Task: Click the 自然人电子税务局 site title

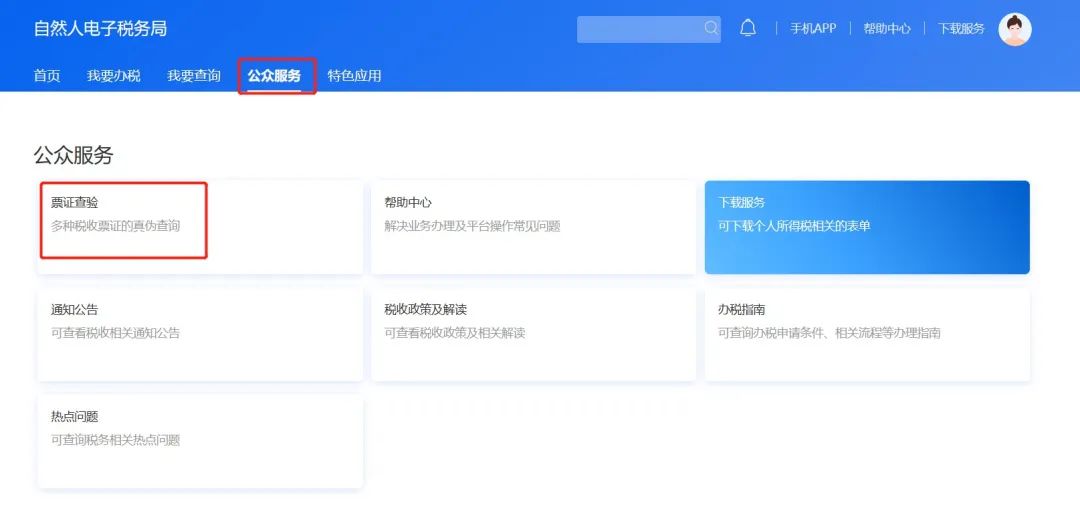Action: (100, 29)
